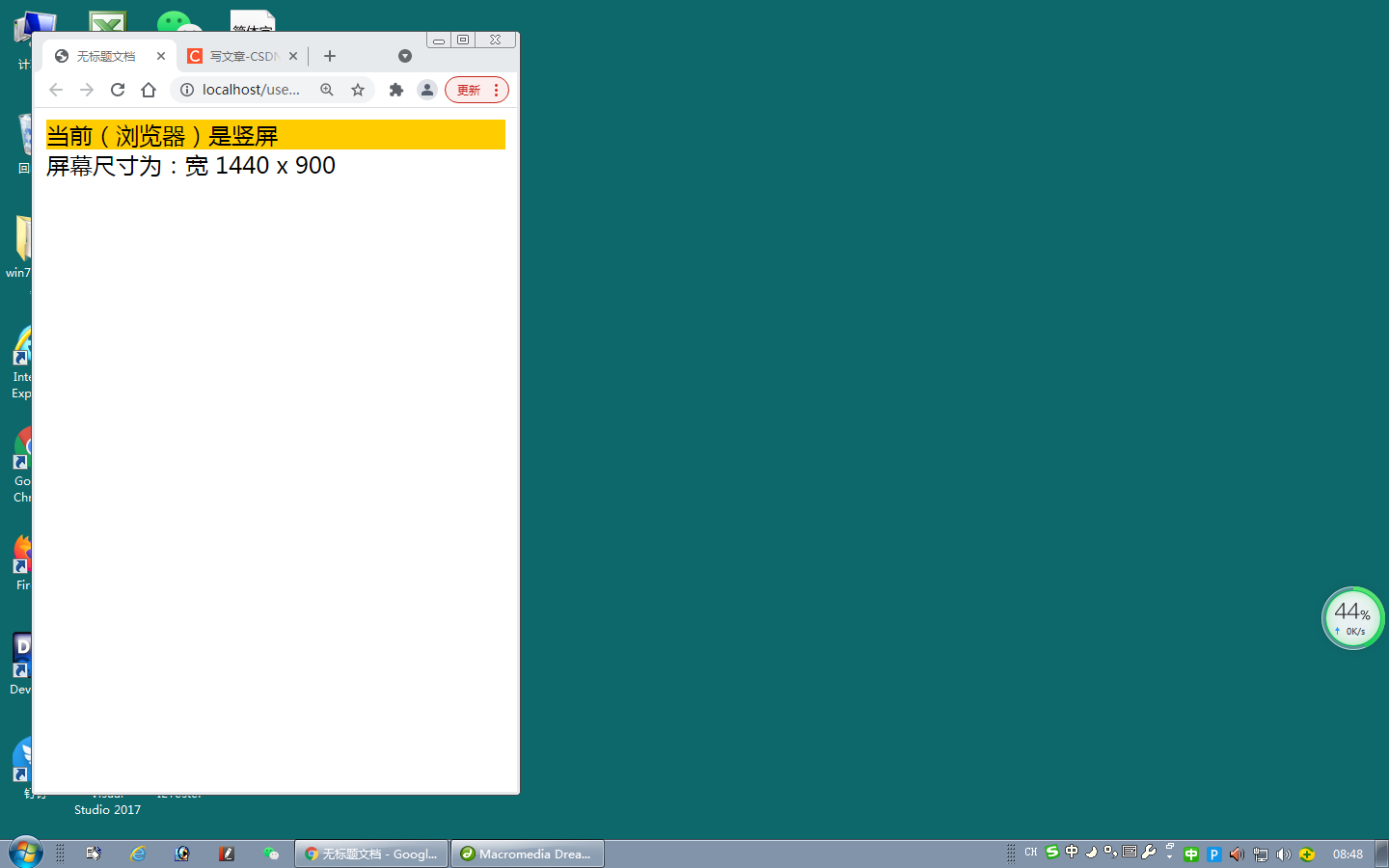Toggle the CH input language indicator
The width and height of the screenshot is (1389, 868).
coord(1030,853)
